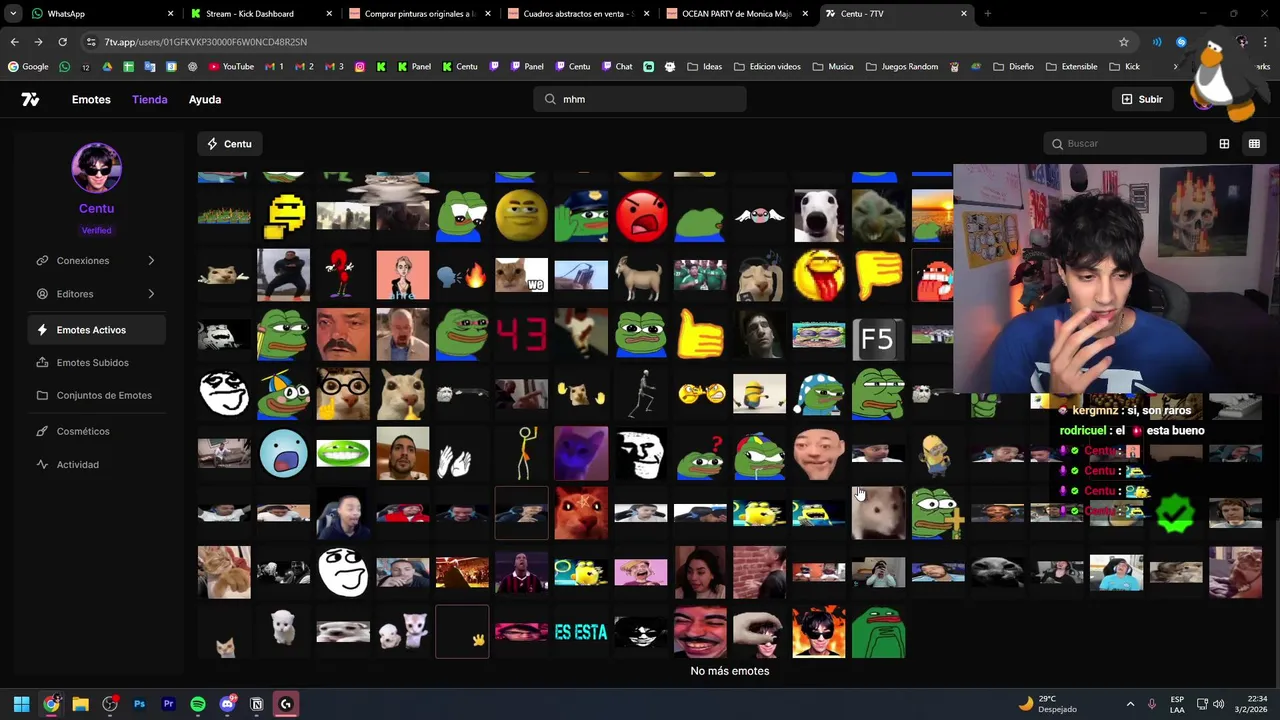
Task: Click the Centu profile avatar
Action: [x=97, y=168]
